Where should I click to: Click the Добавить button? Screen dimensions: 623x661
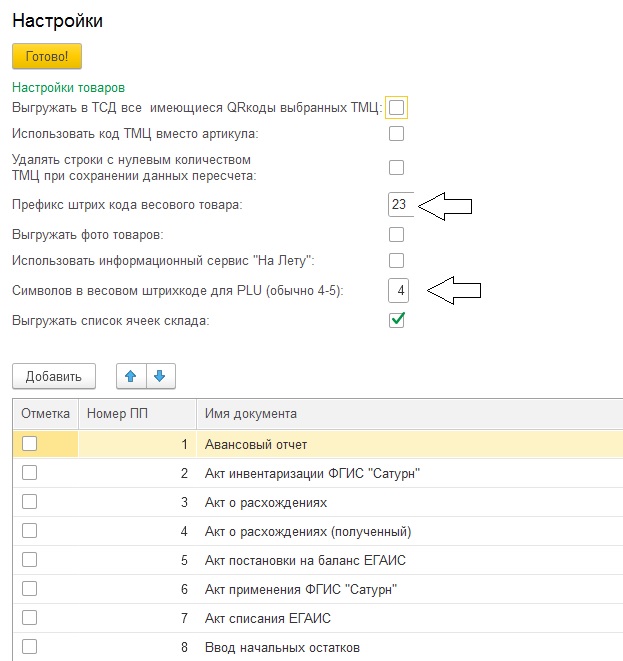tap(53, 376)
